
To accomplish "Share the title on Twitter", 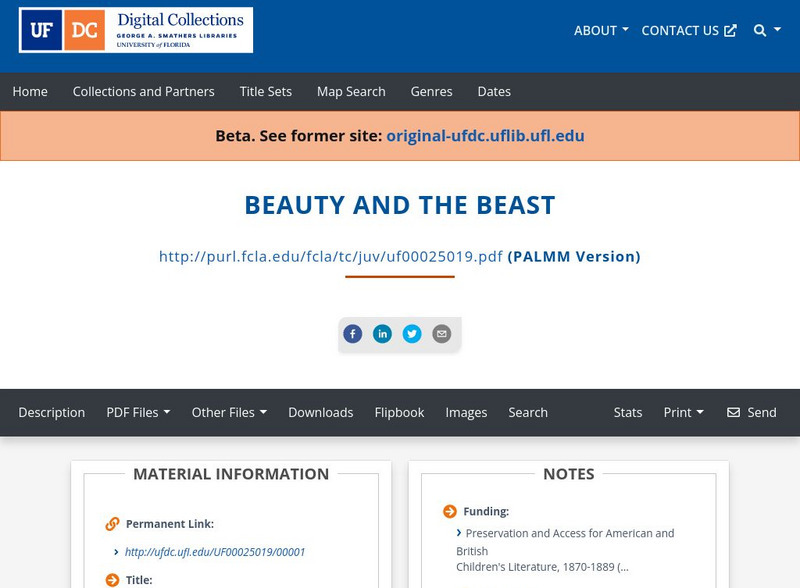I will (412, 333).
